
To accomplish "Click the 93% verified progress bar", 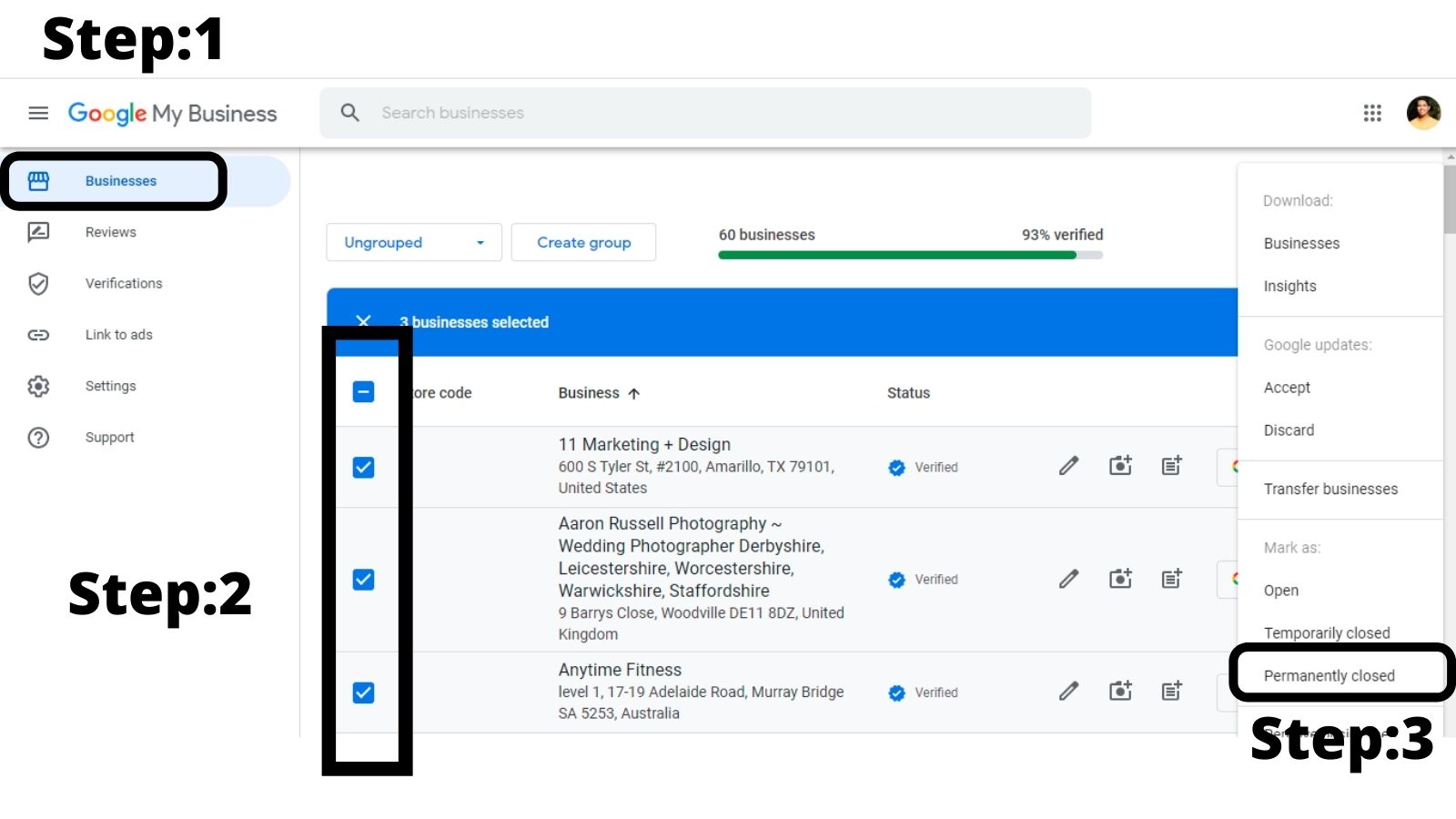I will 910,256.
